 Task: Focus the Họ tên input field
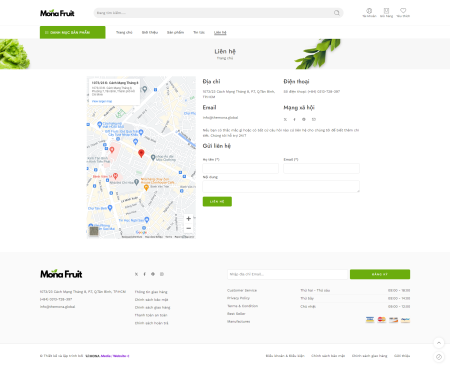tap(240, 168)
